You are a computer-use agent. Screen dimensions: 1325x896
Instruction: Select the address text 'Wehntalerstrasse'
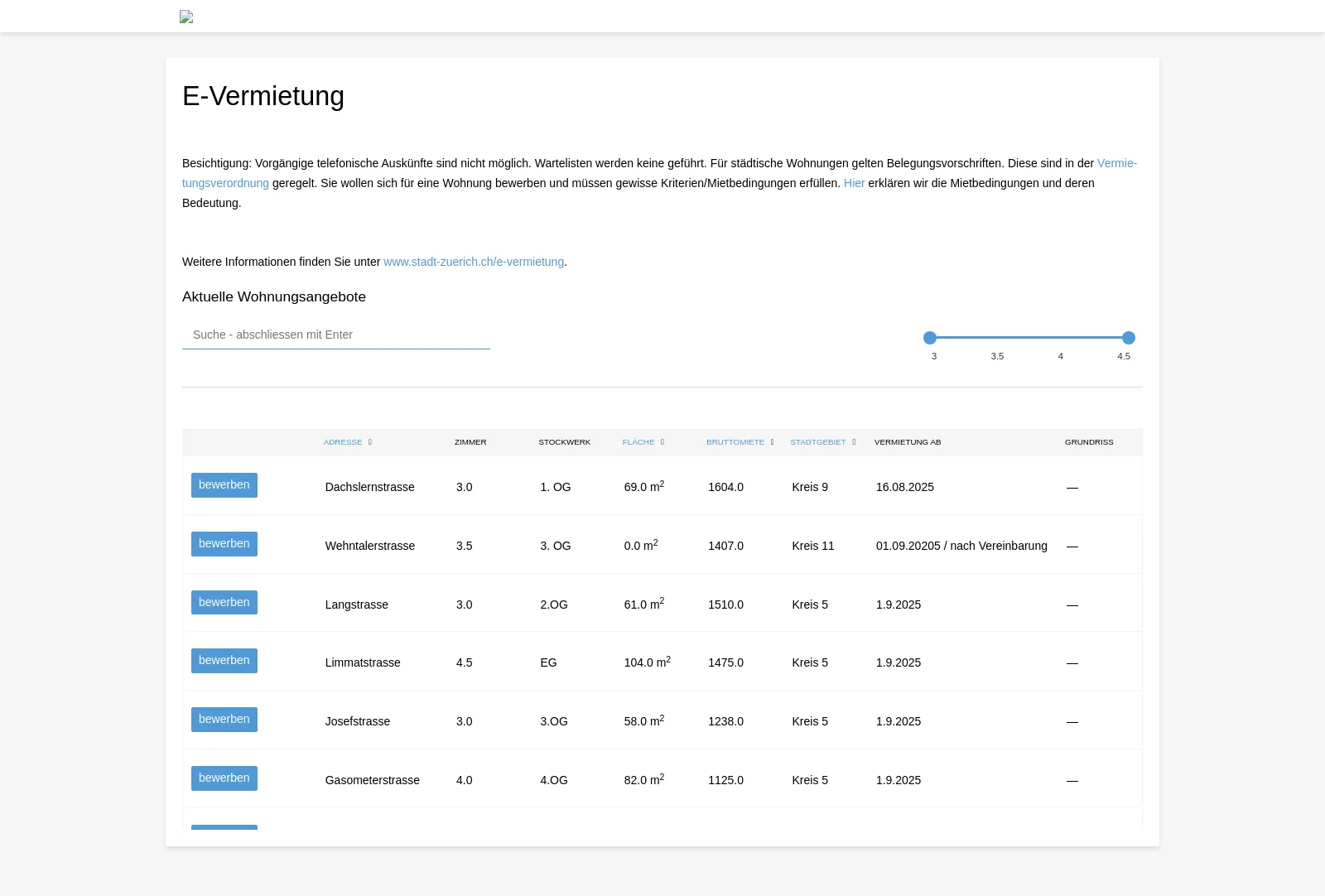[x=370, y=546]
